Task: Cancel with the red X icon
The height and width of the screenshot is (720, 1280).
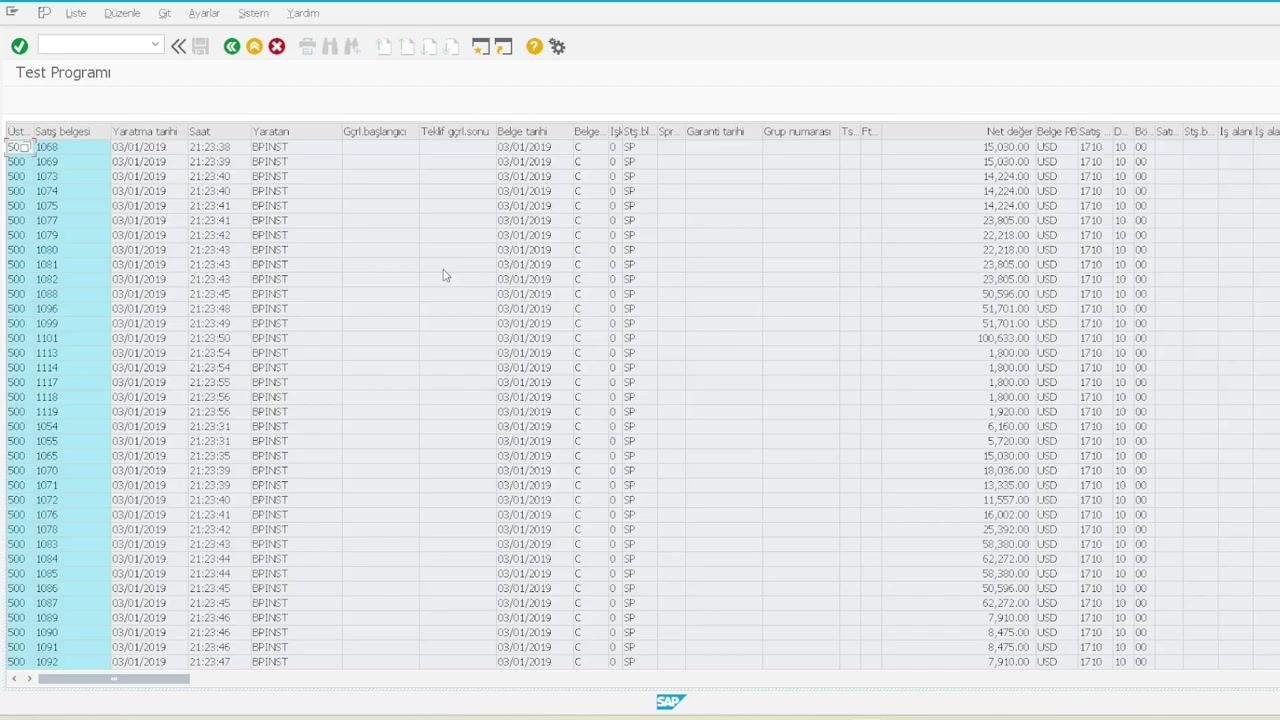Action: tap(277, 46)
